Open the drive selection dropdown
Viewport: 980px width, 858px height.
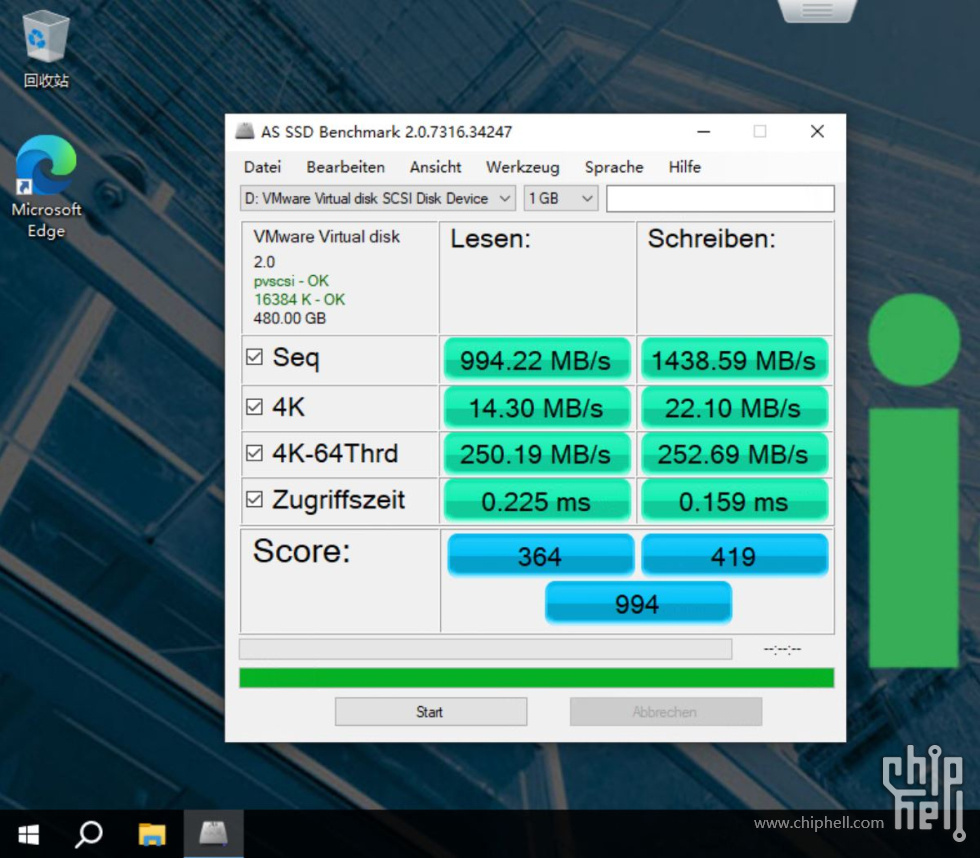[x=378, y=198]
